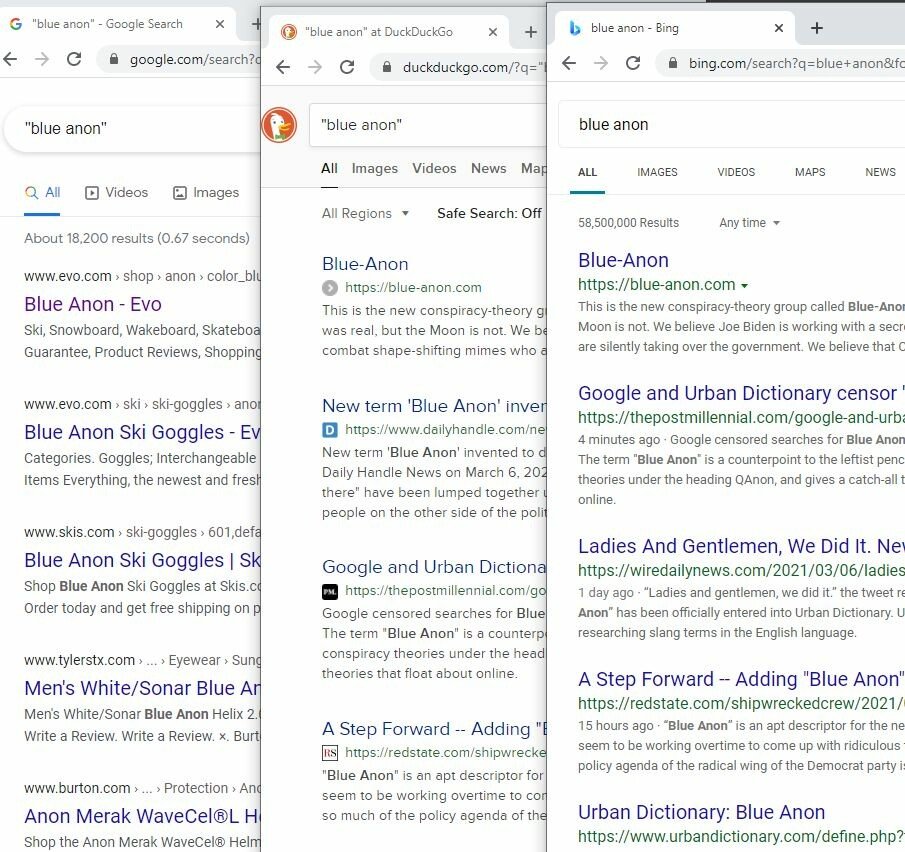Viewport: 905px width, 852px height.
Task: Switch to Videos tab in DuckDuckGo
Action: 434,169
